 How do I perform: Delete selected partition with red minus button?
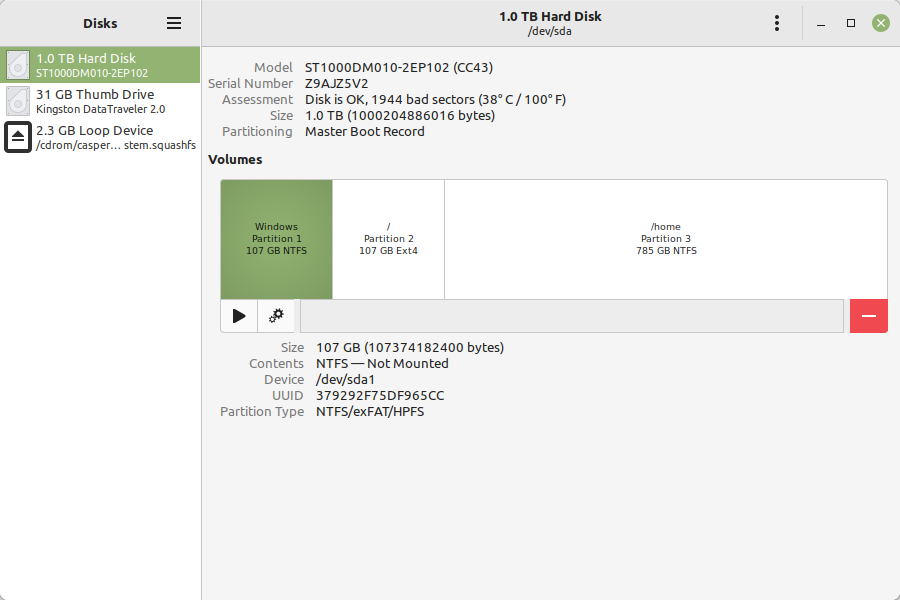(868, 316)
